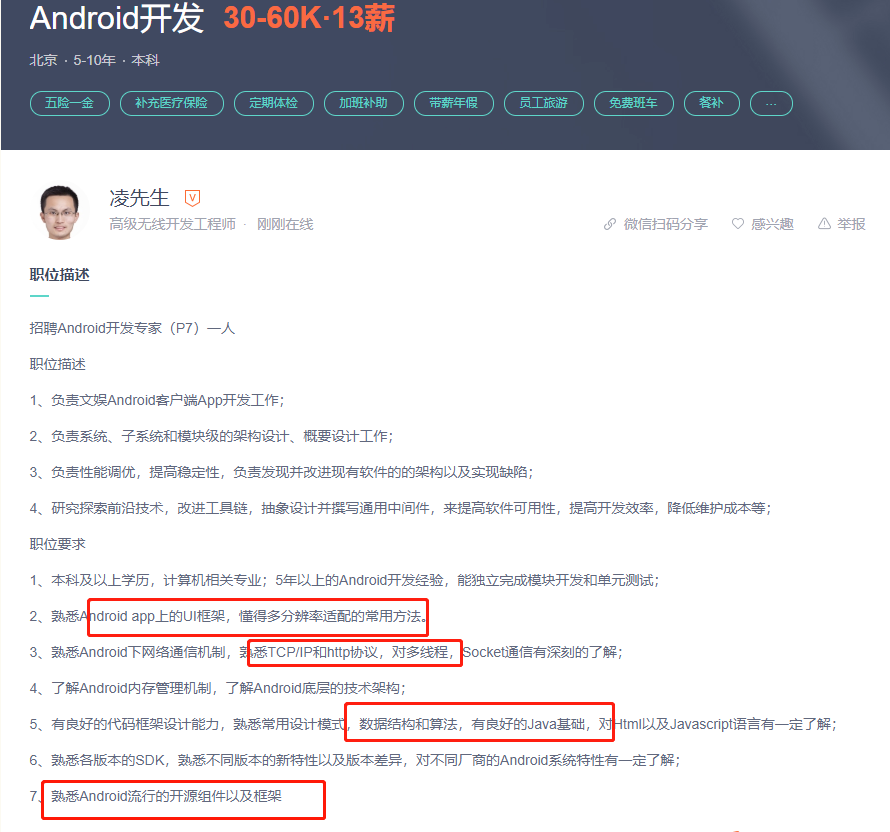Click the 职位要求 subheading
This screenshot has height=832, width=890.
(x=57, y=544)
